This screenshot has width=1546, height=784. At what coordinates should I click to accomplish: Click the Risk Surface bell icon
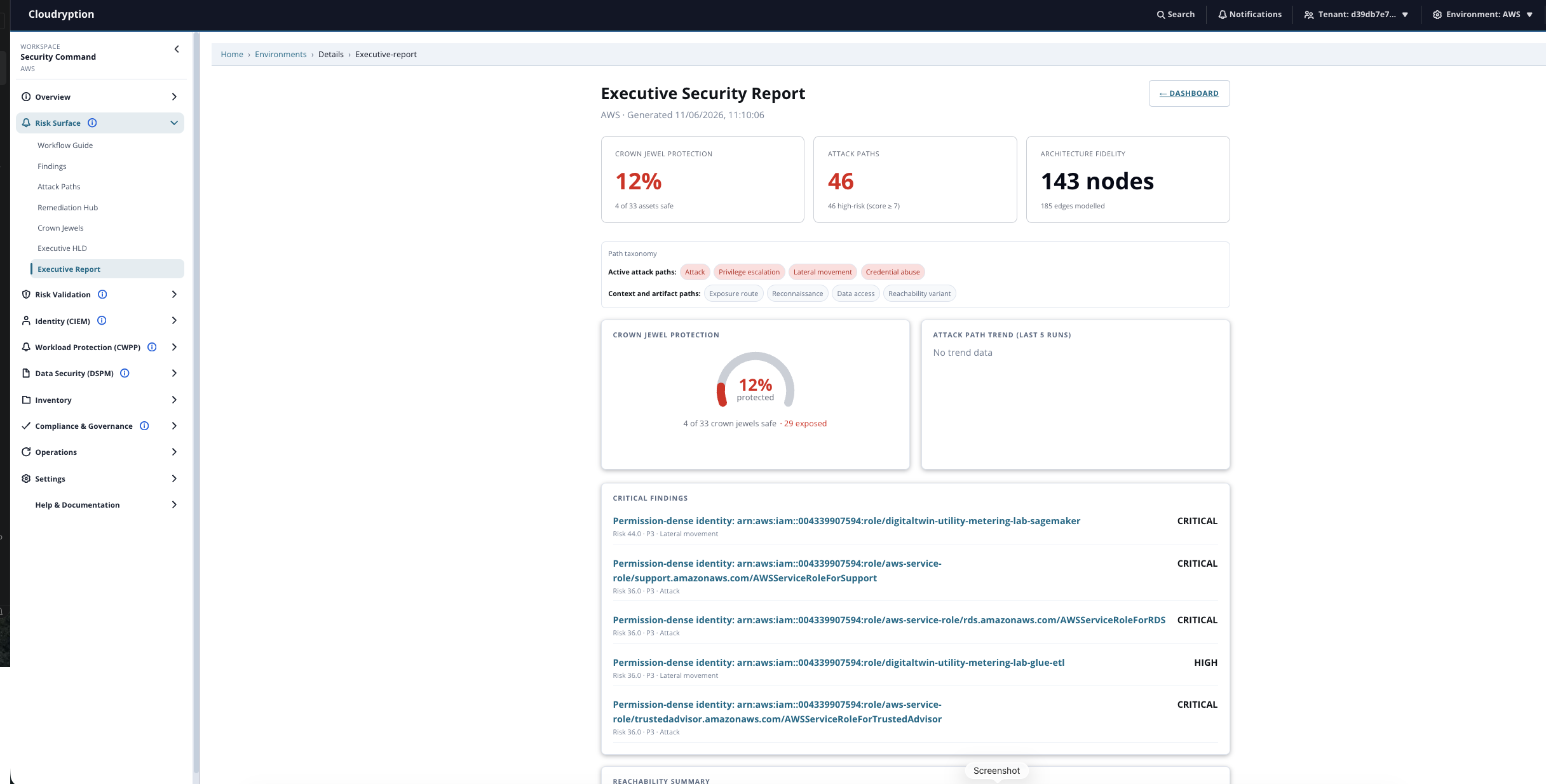26,123
